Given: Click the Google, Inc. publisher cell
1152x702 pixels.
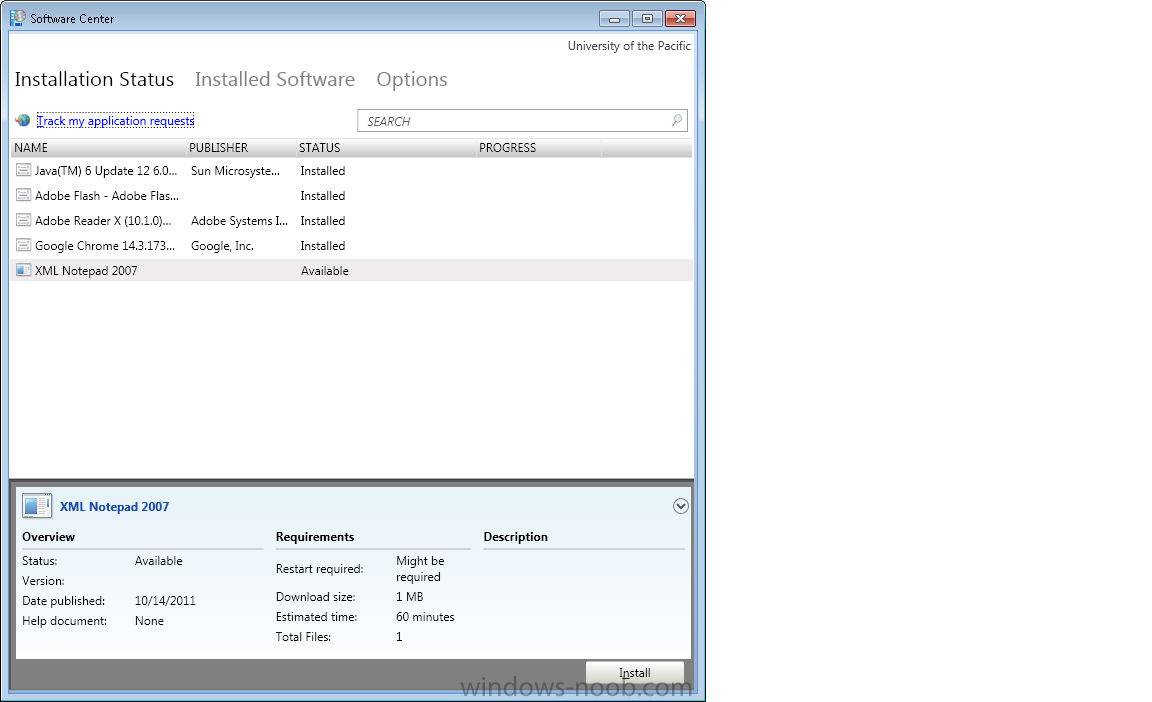Looking at the screenshot, I should click(x=222, y=245).
